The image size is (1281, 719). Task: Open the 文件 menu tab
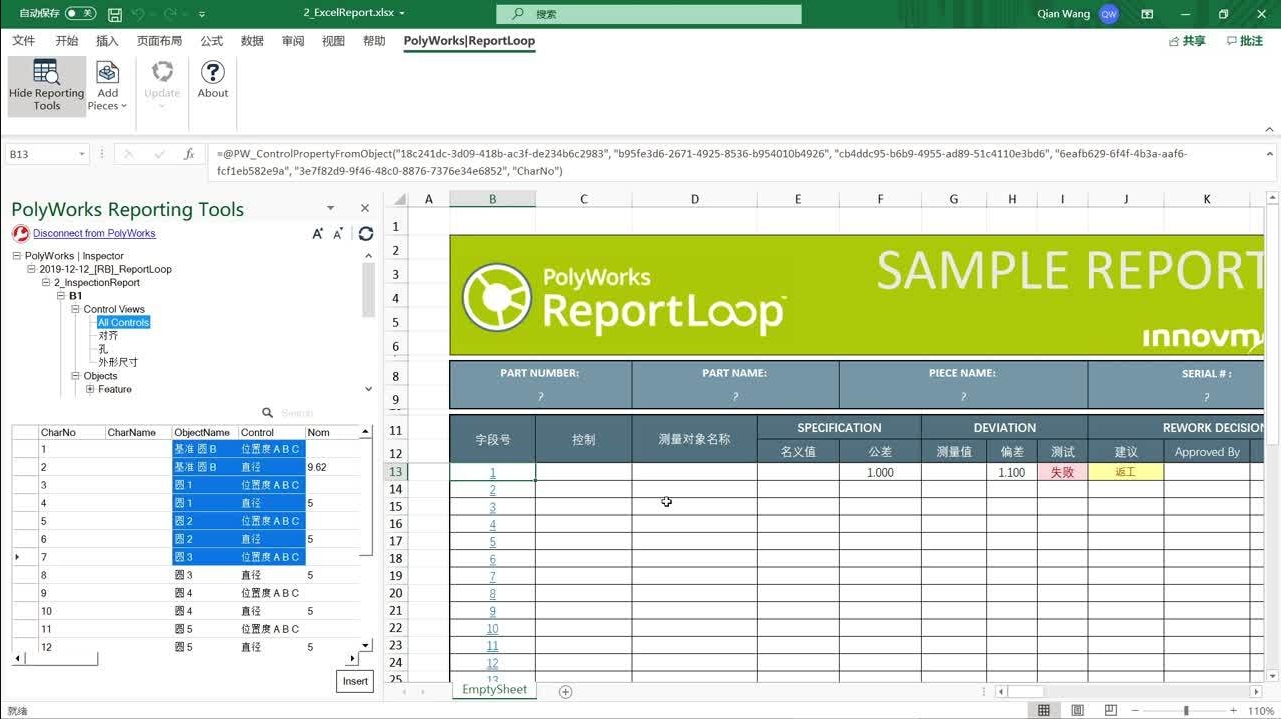pos(23,41)
